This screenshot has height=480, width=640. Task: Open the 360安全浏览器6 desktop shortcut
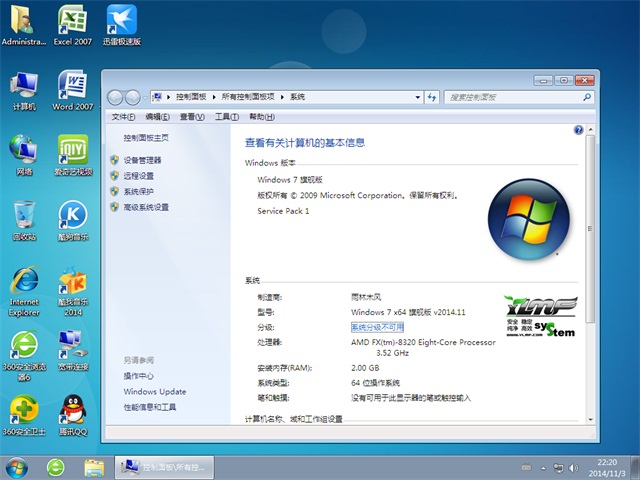(24, 356)
